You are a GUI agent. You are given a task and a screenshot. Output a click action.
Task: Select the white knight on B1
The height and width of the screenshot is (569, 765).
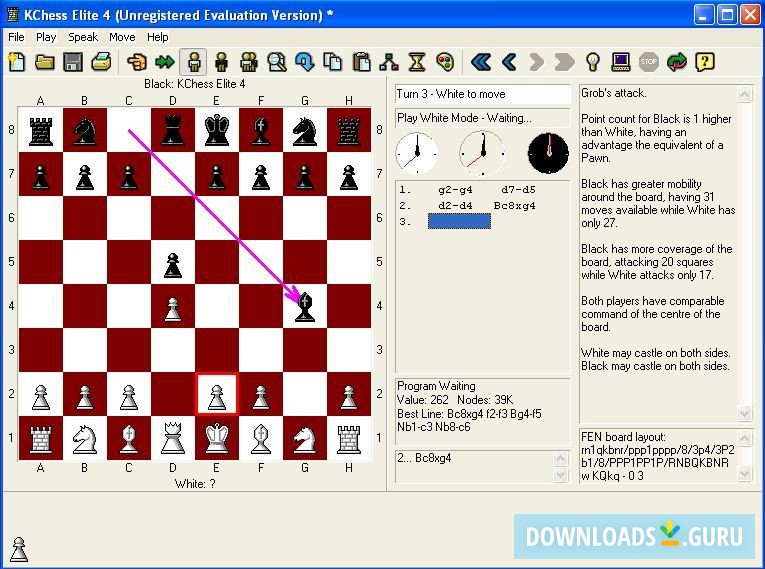point(84,438)
